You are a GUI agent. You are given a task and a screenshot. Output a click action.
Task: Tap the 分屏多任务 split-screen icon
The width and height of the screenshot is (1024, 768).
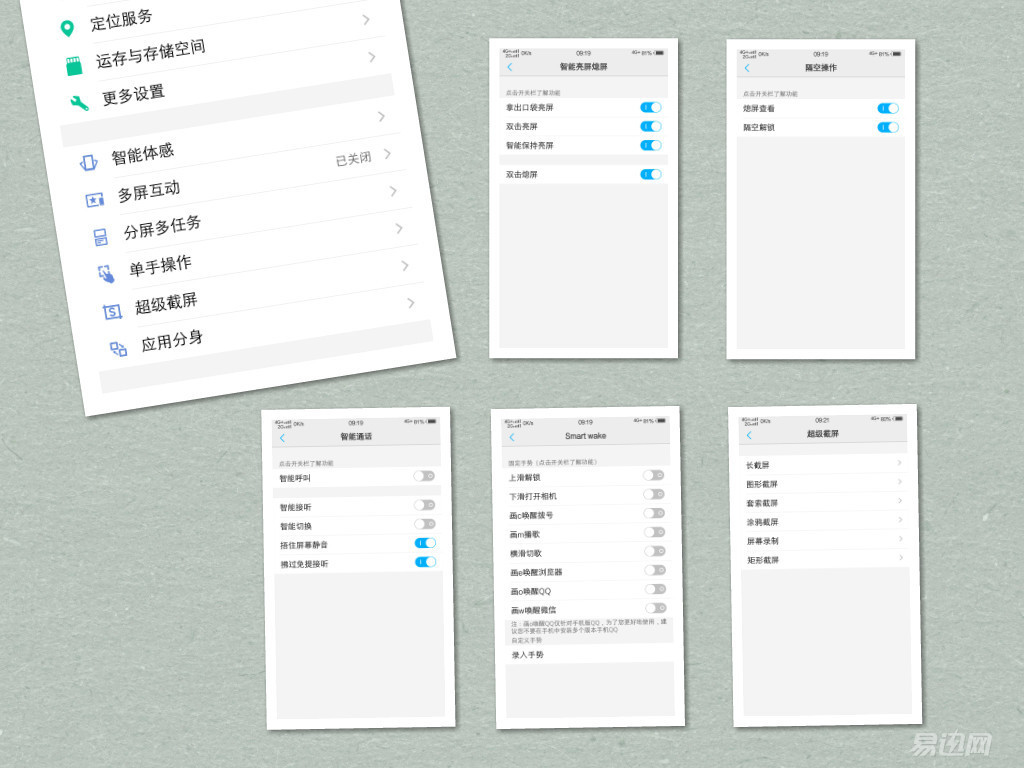point(100,237)
